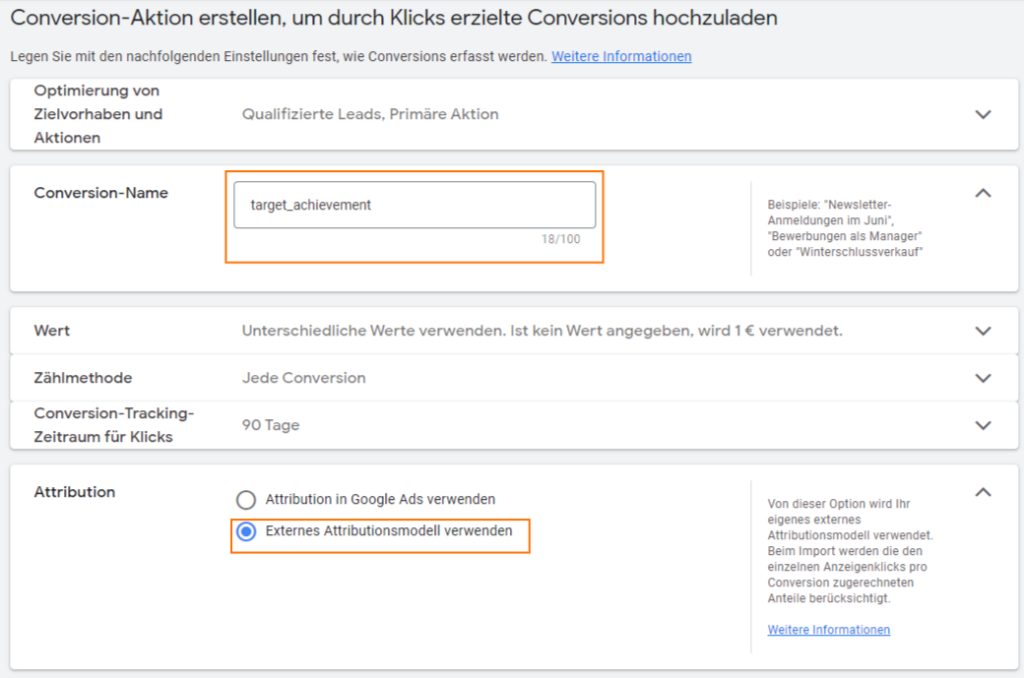Click the 90 Tage tracking period value
This screenshot has width=1024, height=678.
click(270, 425)
